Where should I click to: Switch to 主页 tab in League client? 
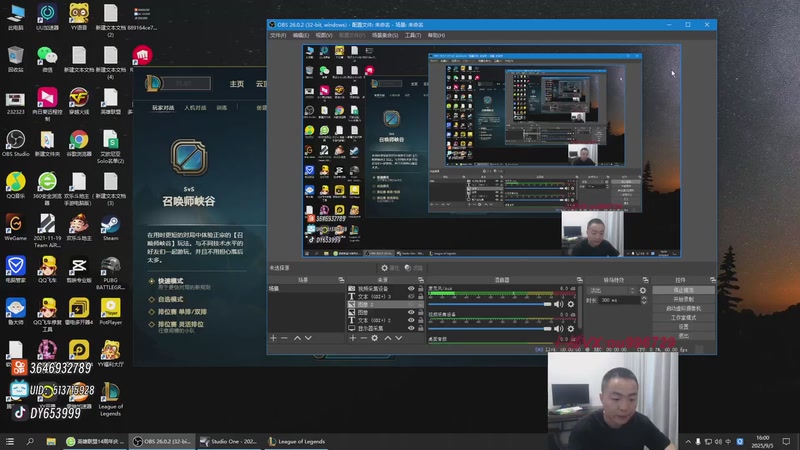[236, 84]
